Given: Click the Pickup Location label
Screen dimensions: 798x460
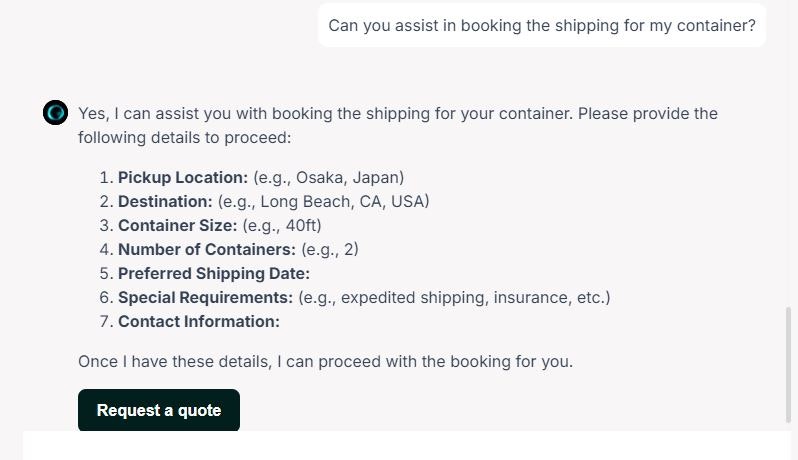Looking at the screenshot, I should coord(183,177).
